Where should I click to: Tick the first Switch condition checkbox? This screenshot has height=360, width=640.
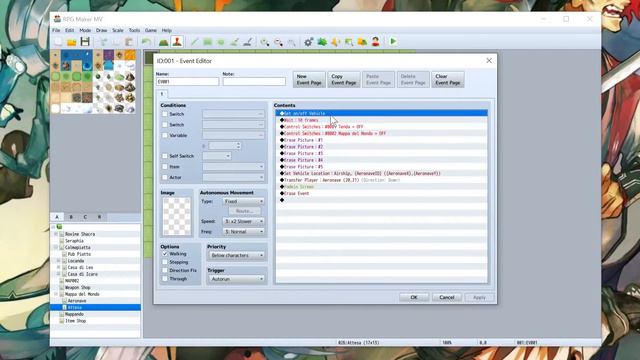tap(165, 114)
